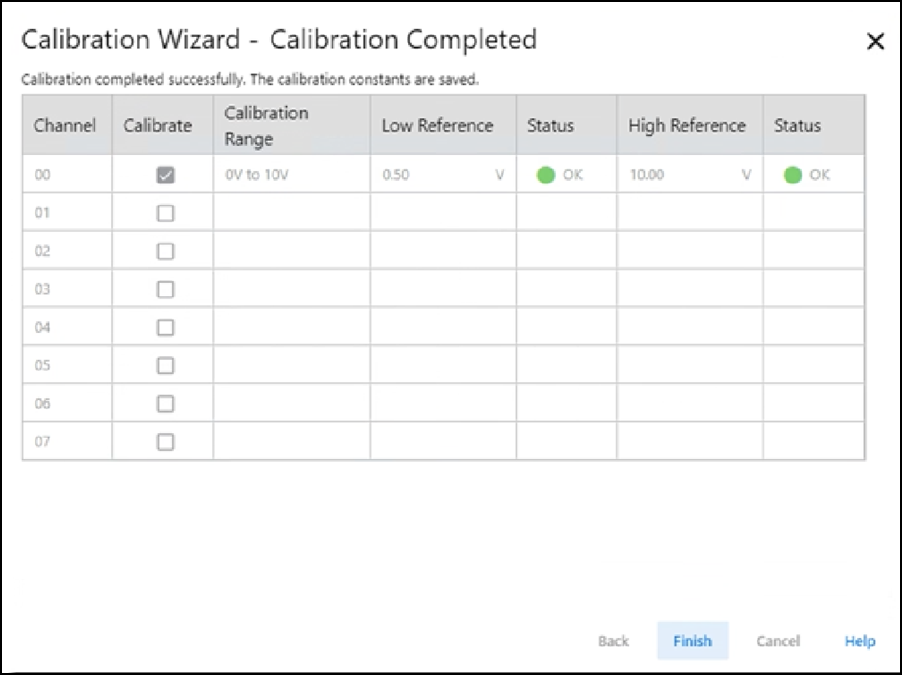The width and height of the screenshot is (902, 675).
Task: Enable Calibrate checkbox for channel 01
Action: click(x=166, y=213)
